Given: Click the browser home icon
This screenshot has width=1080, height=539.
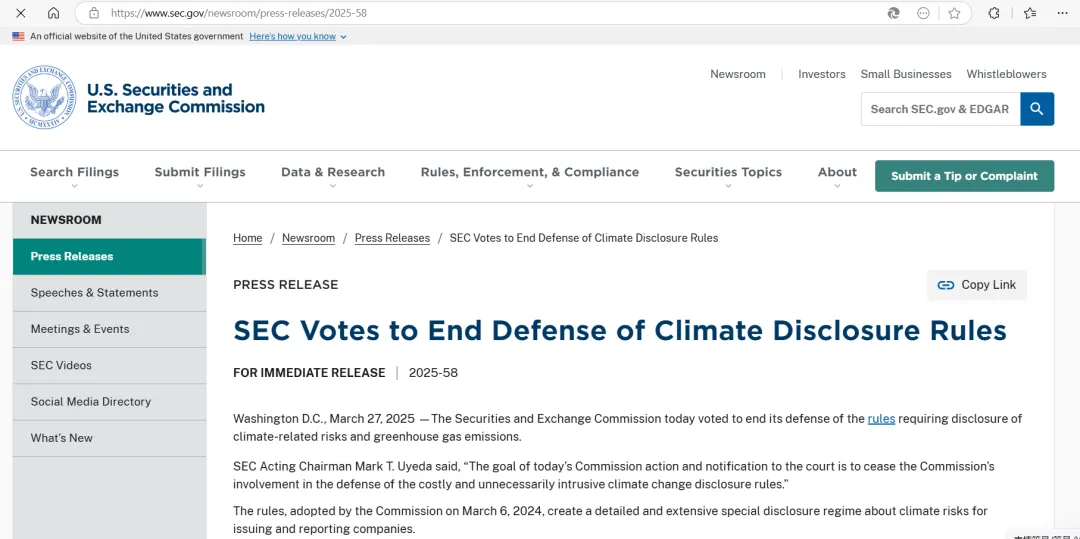Looking at the screenshot, I should [x=54, y=13].
